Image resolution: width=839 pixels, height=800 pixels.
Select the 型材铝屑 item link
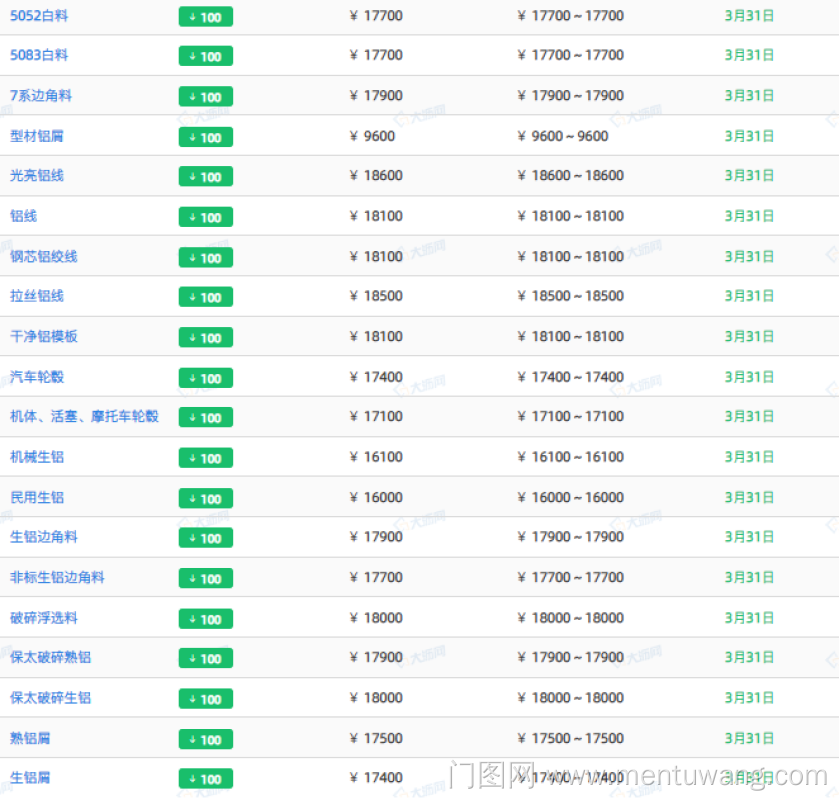pos(37,136)
